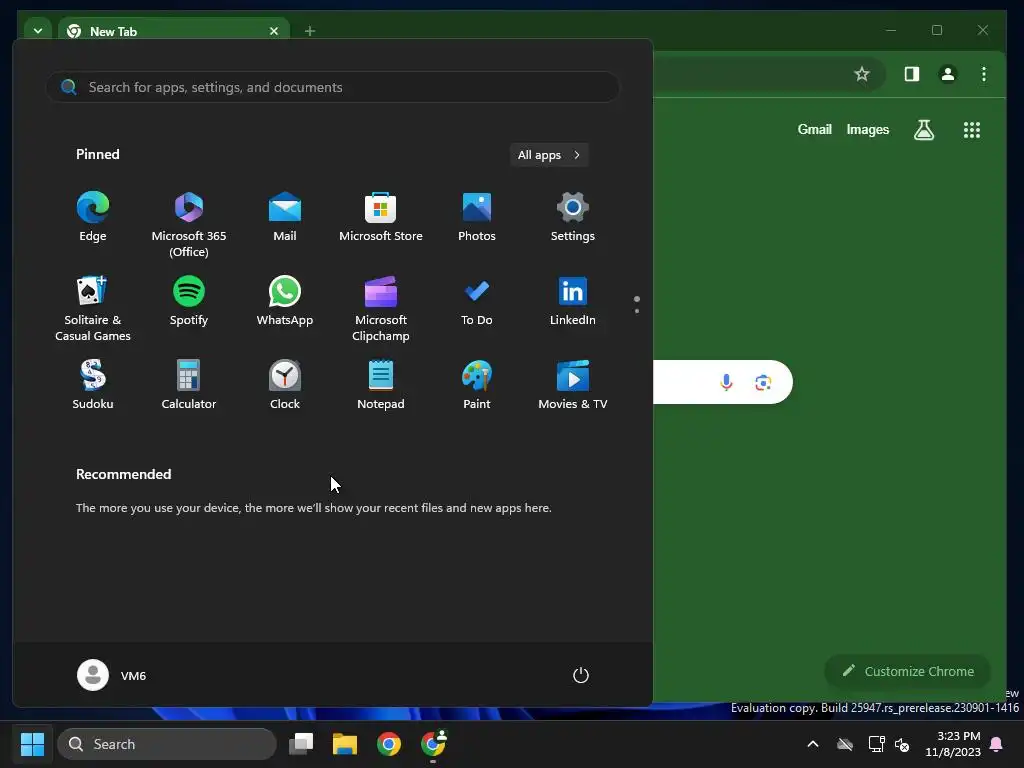This screenshot has height=768, width=1024.
Task: Expand the All apps list
Action: [549, 155]
